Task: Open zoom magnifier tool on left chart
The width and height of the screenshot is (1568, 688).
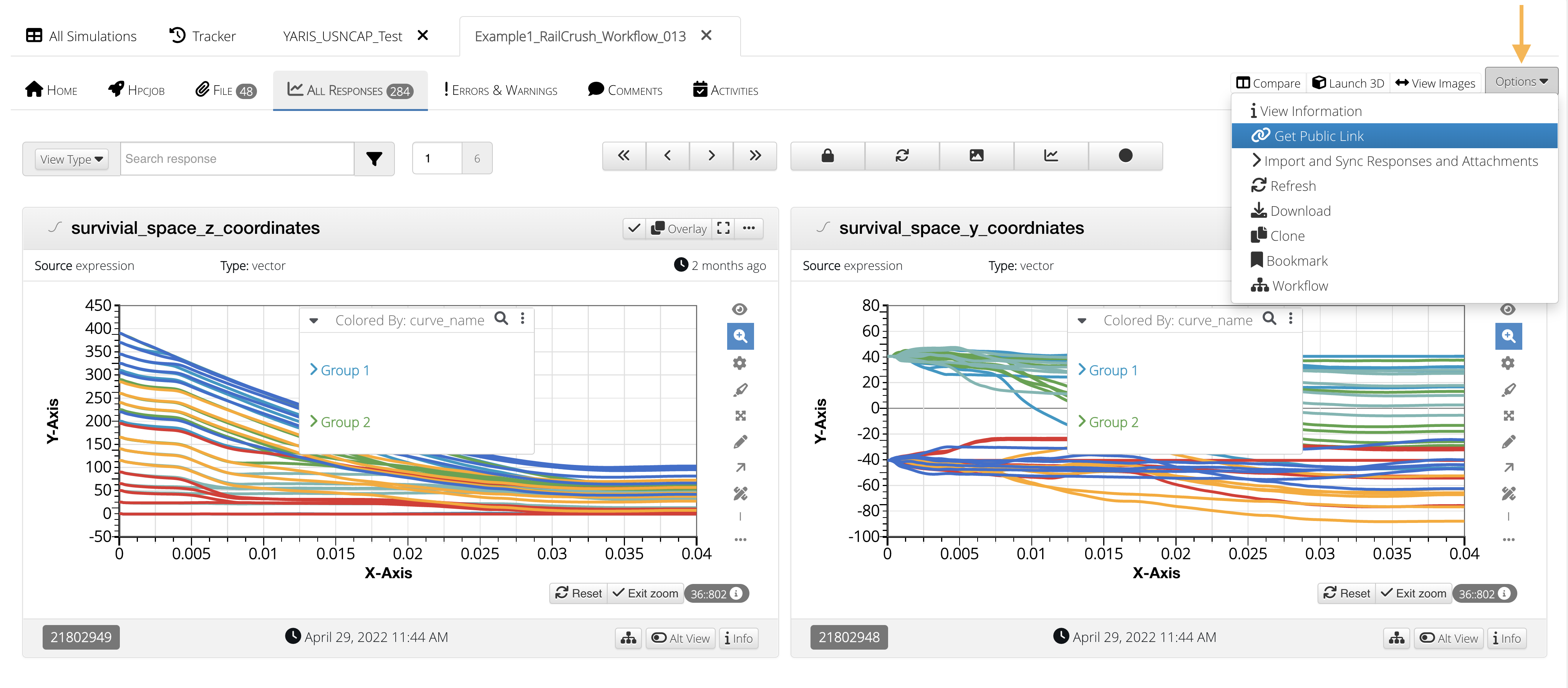Action: [740, 336]
